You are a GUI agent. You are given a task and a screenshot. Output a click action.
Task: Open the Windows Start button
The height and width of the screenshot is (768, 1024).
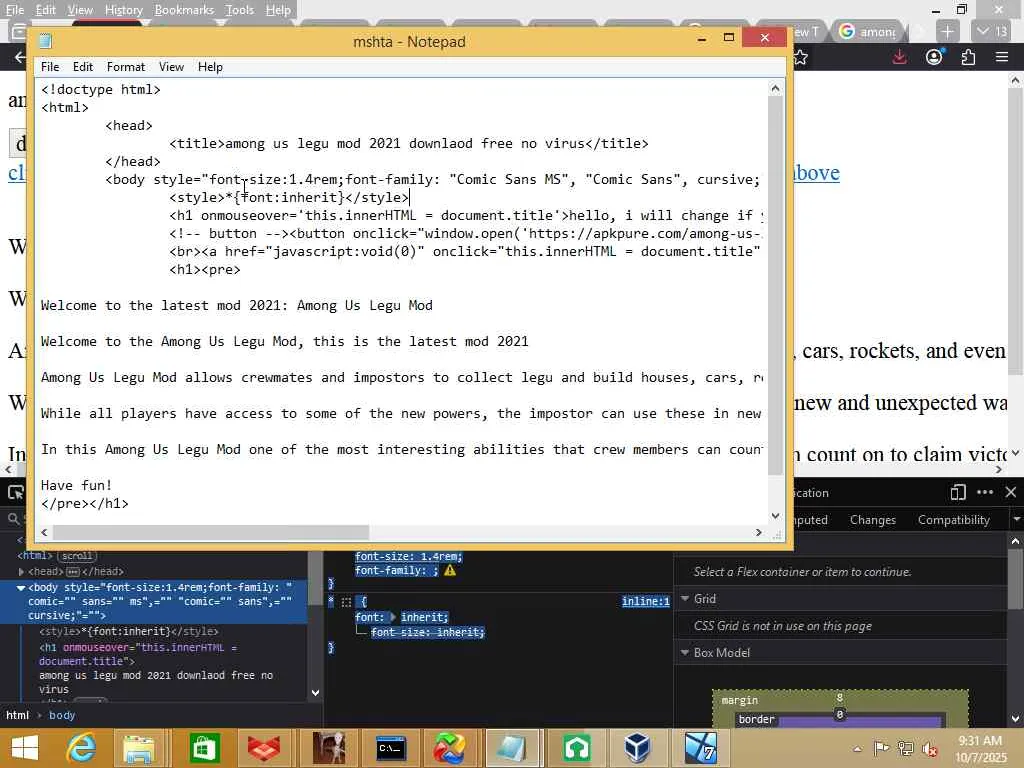coord(25,748)
